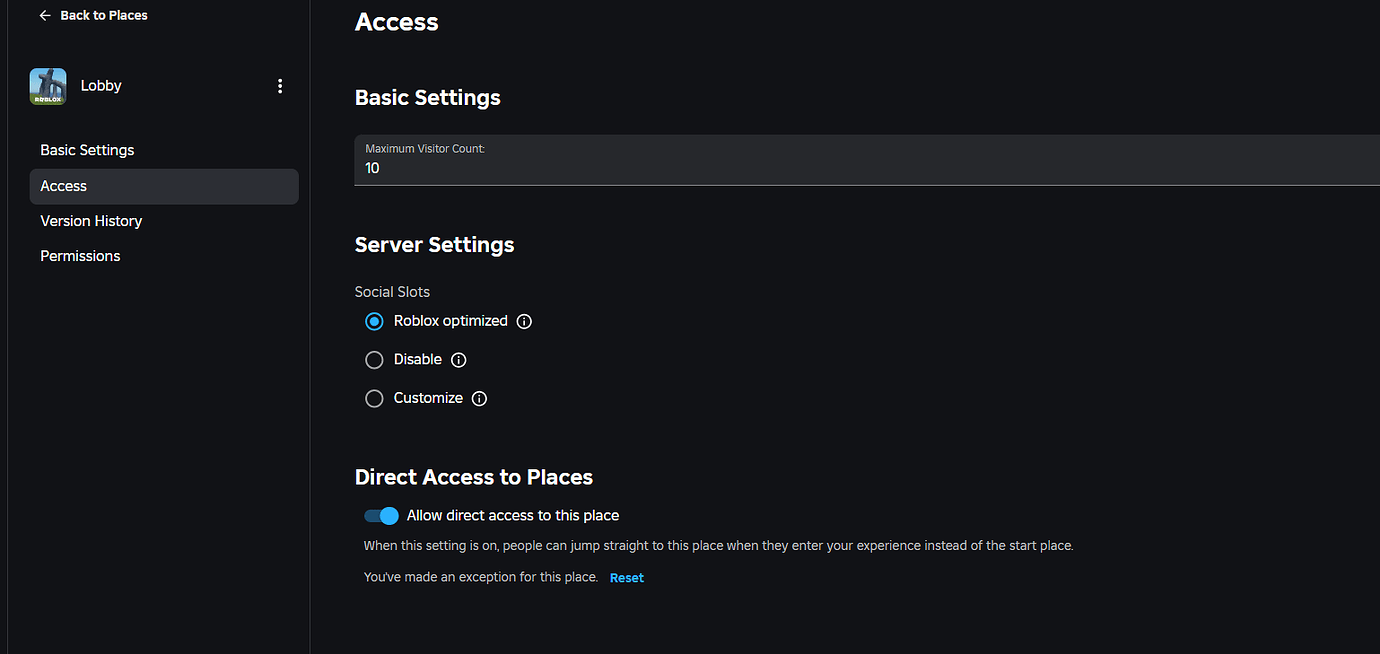Click the Lobby place thumbnail icon

(48, 86)
